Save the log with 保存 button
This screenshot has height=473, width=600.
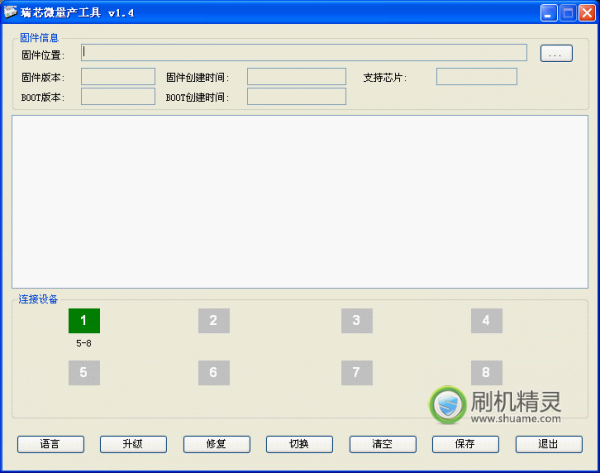pos(465,444)
